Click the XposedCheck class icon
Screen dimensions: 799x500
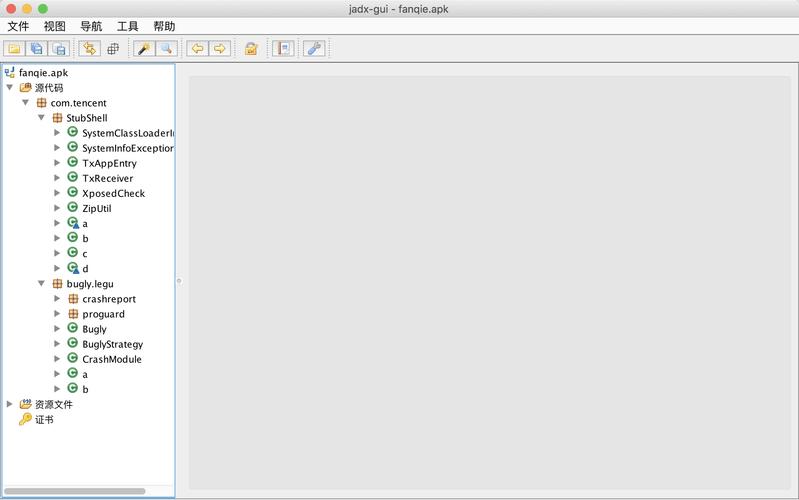pyautogui.click(x=73, y=193)
